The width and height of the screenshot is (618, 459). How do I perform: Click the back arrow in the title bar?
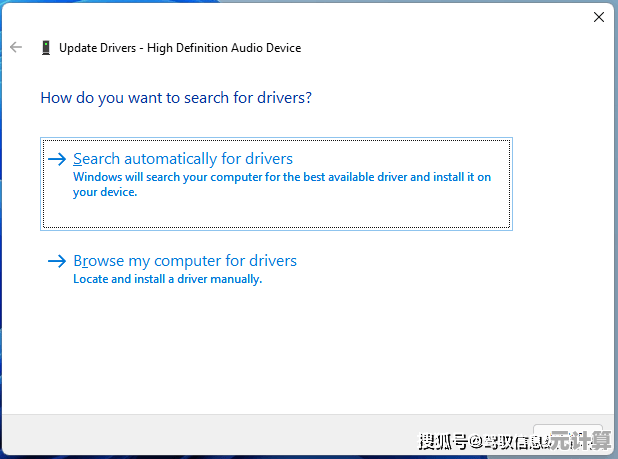tap(16, 47)
